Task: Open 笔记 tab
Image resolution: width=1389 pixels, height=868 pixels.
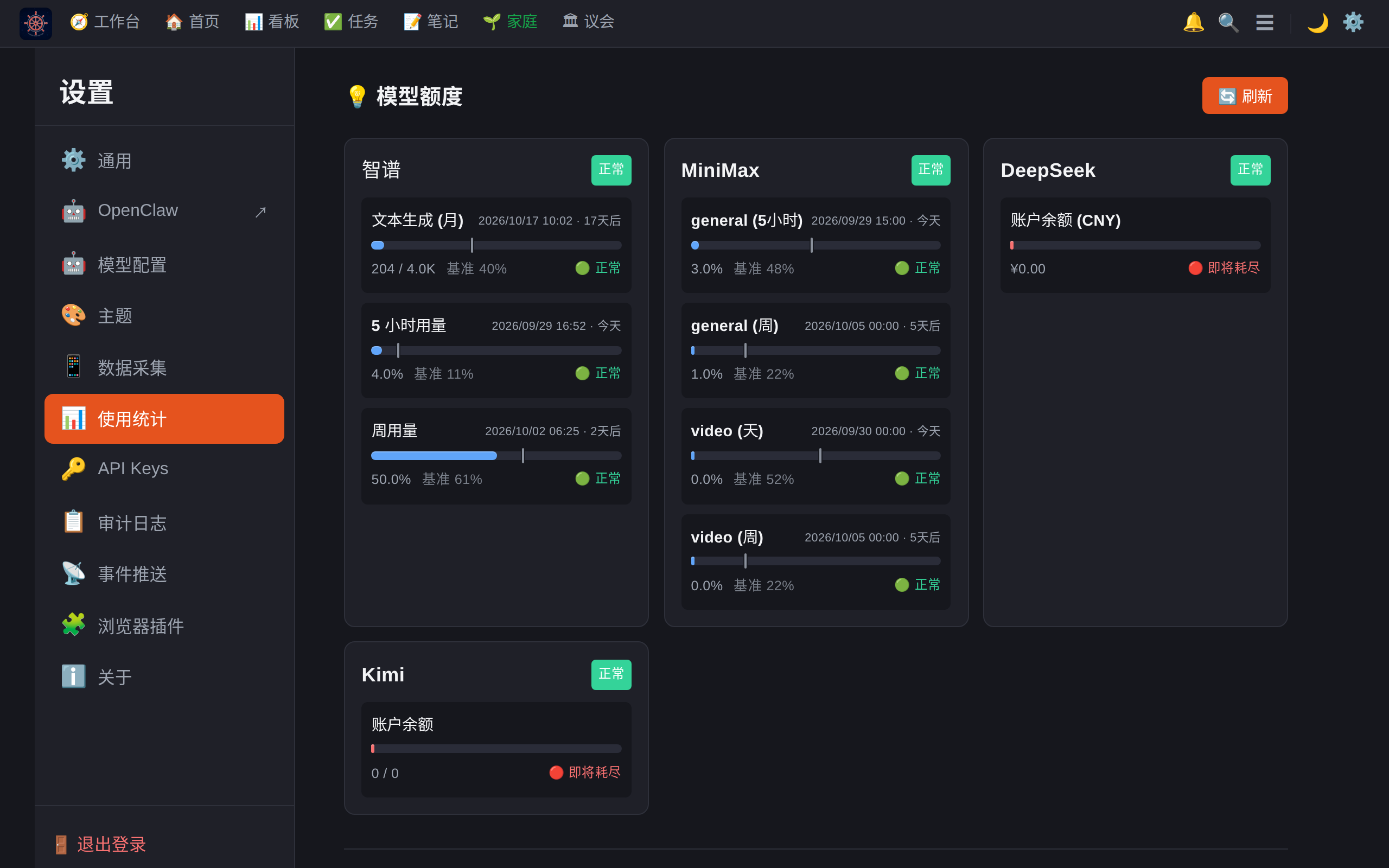Action: click(x=430, y=22)
